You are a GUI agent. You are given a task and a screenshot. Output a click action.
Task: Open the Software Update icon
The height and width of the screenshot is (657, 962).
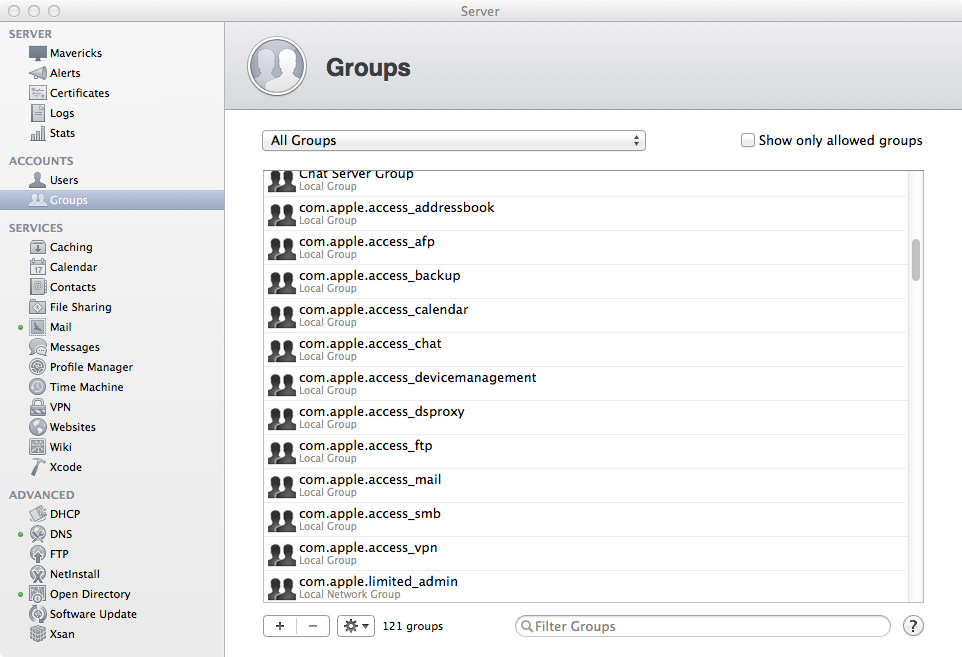click(37, 614)
